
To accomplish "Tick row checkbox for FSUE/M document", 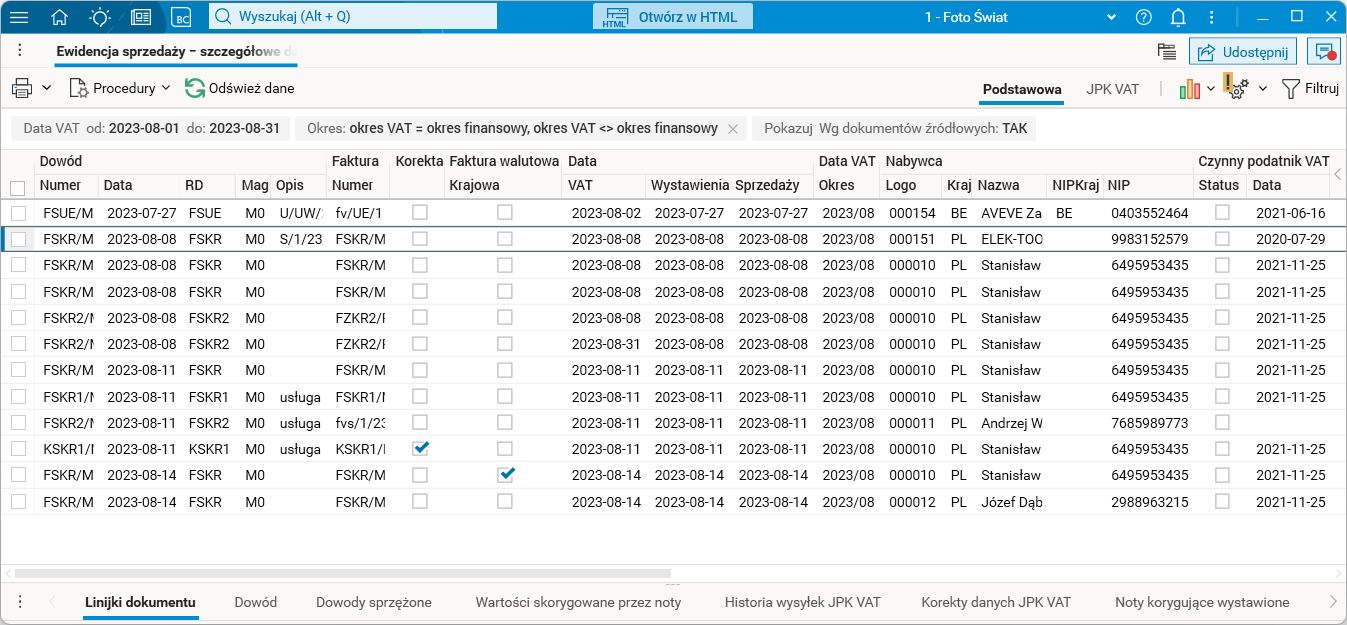I will coord(18,213).
